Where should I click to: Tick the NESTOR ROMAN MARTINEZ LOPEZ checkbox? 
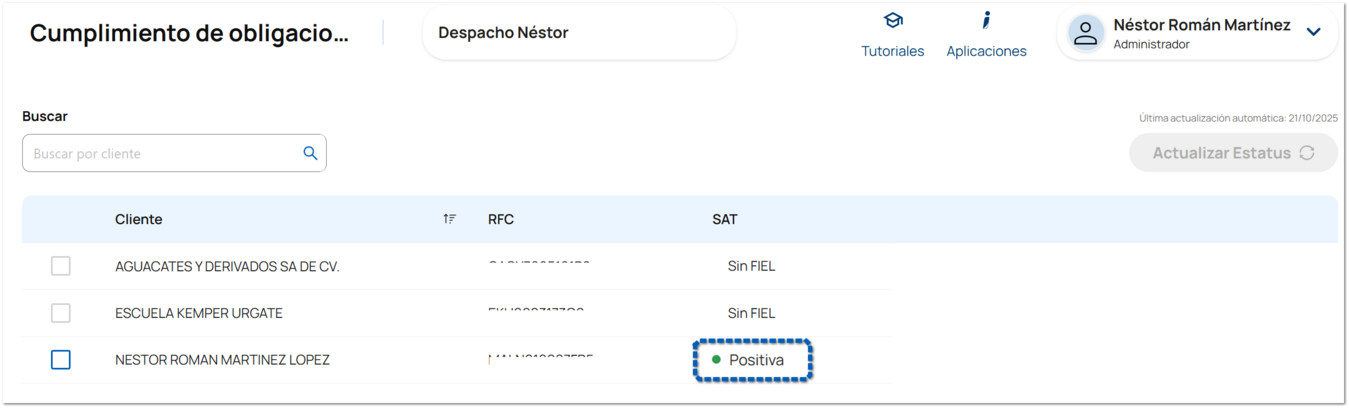[x=61, y=359]
